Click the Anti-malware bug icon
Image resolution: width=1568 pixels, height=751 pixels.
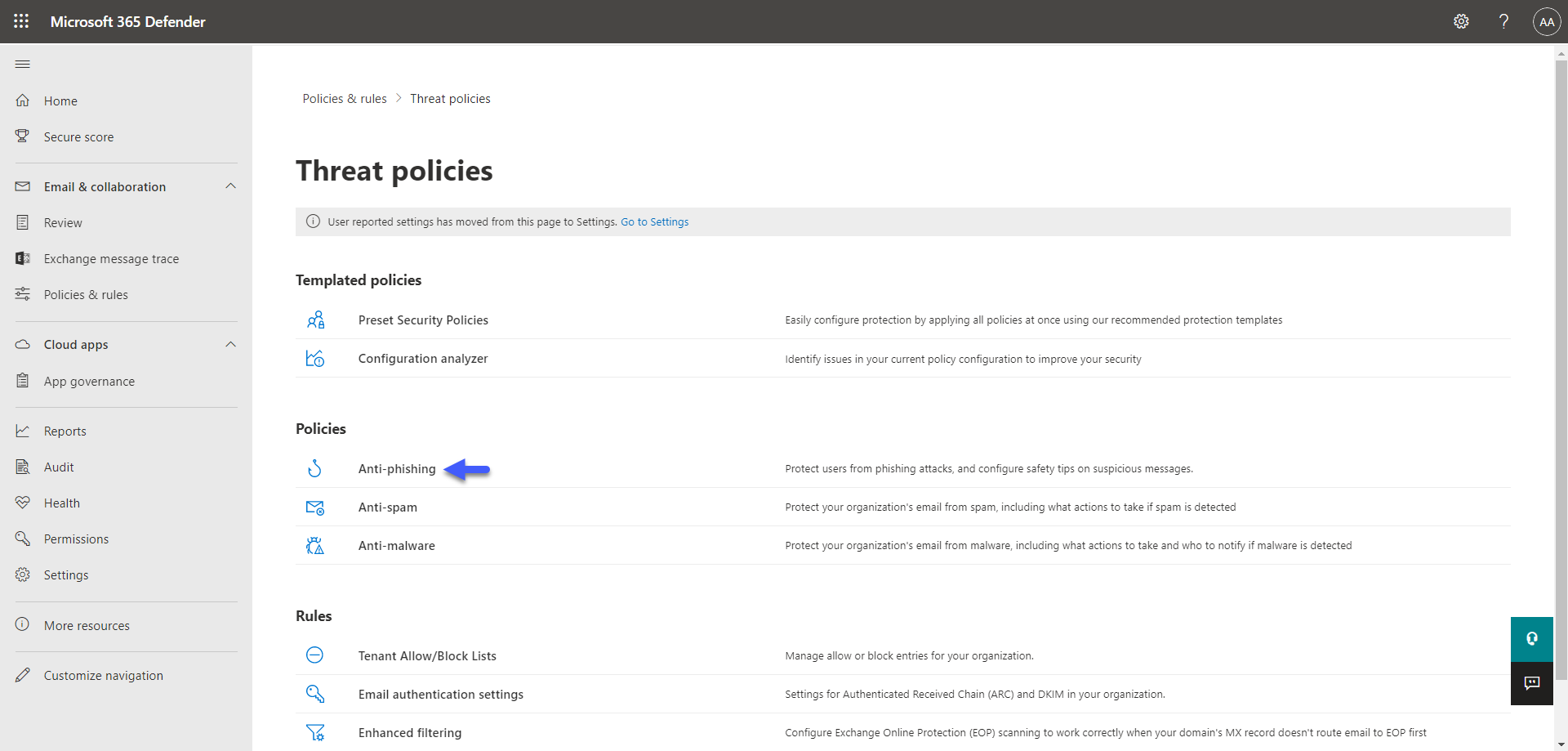pyautogui.click(x=314, y=545)
